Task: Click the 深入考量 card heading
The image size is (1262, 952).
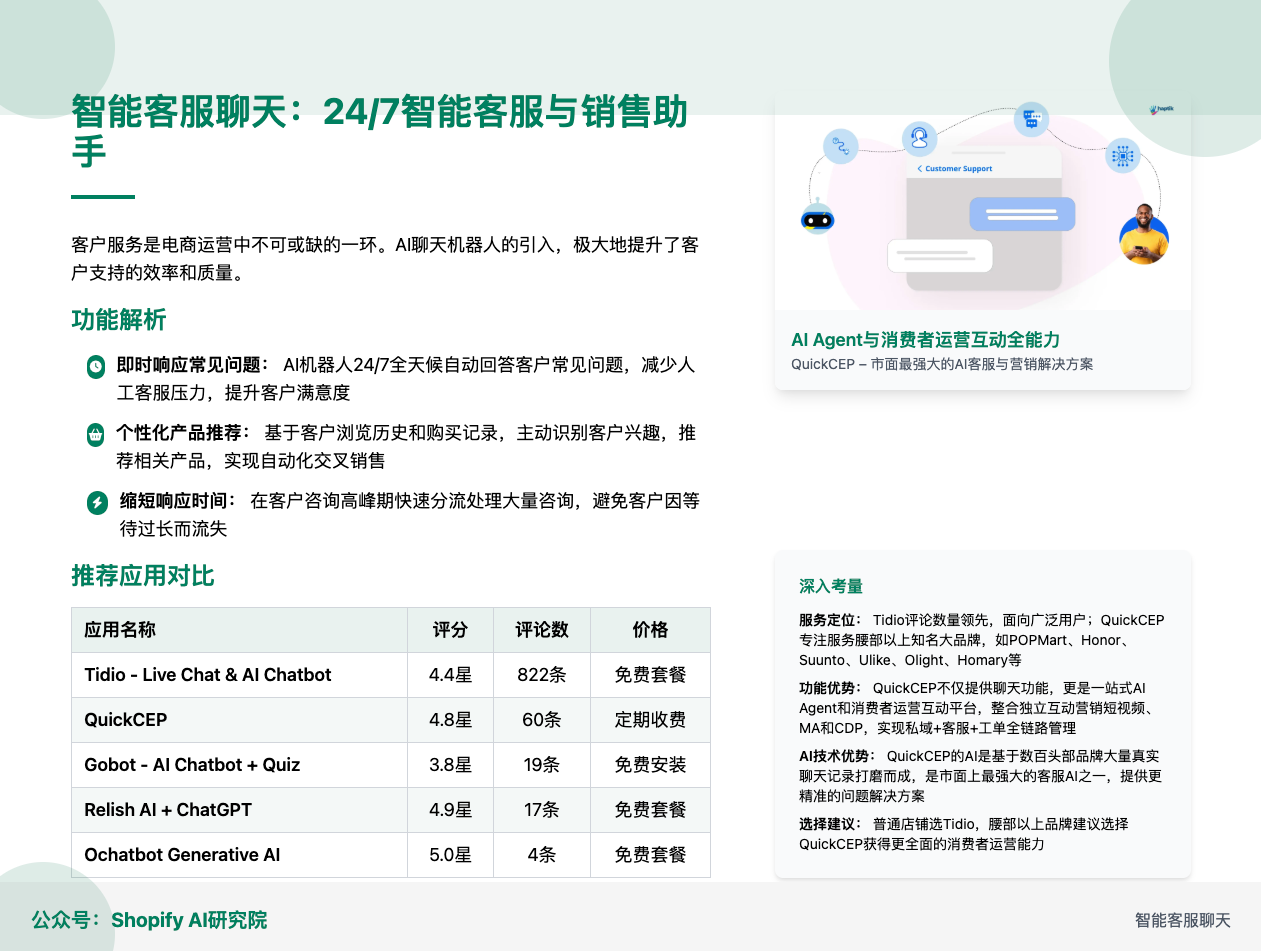Action: (831, 586)
